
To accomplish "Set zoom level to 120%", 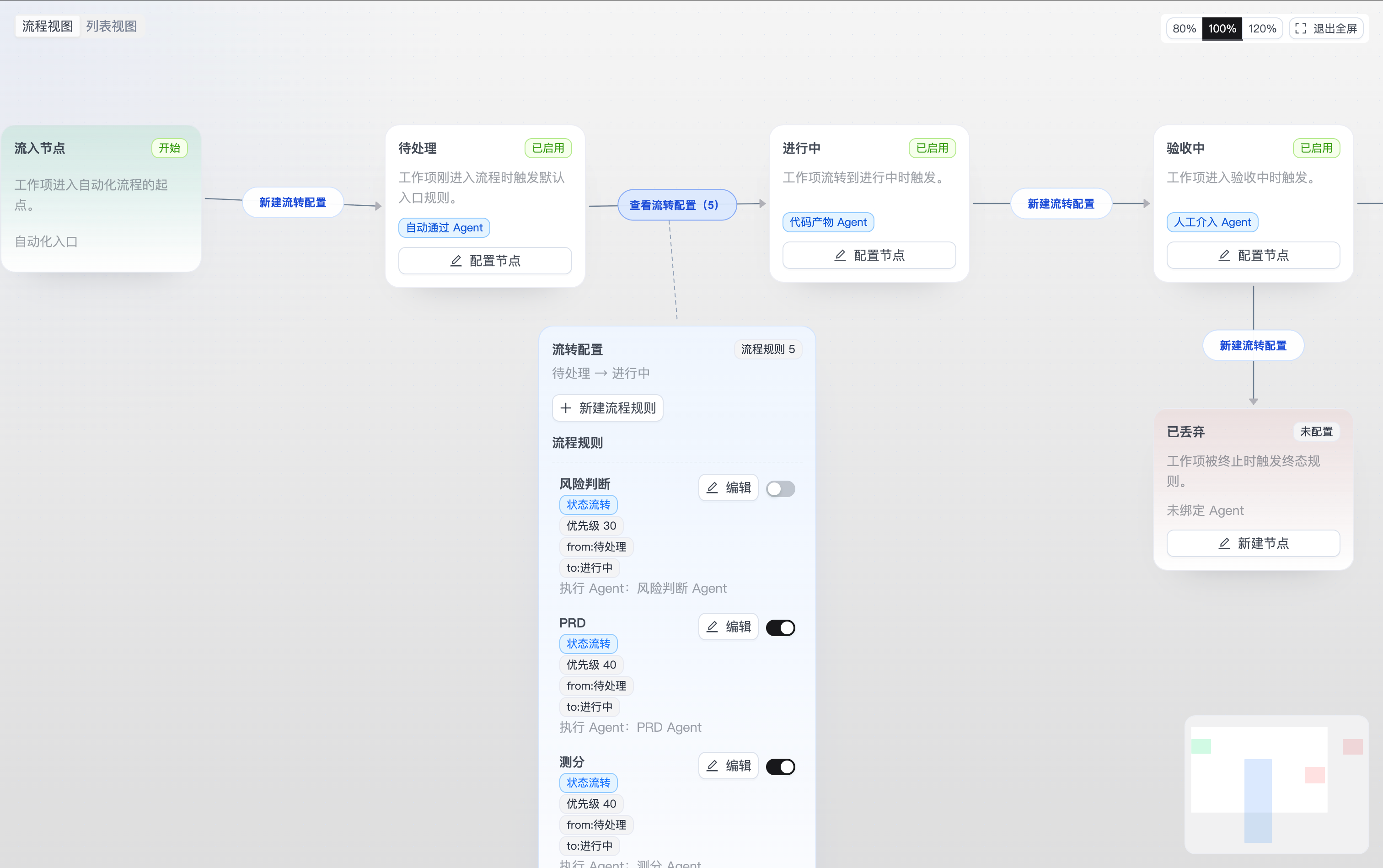I will tap(1262, 28).
